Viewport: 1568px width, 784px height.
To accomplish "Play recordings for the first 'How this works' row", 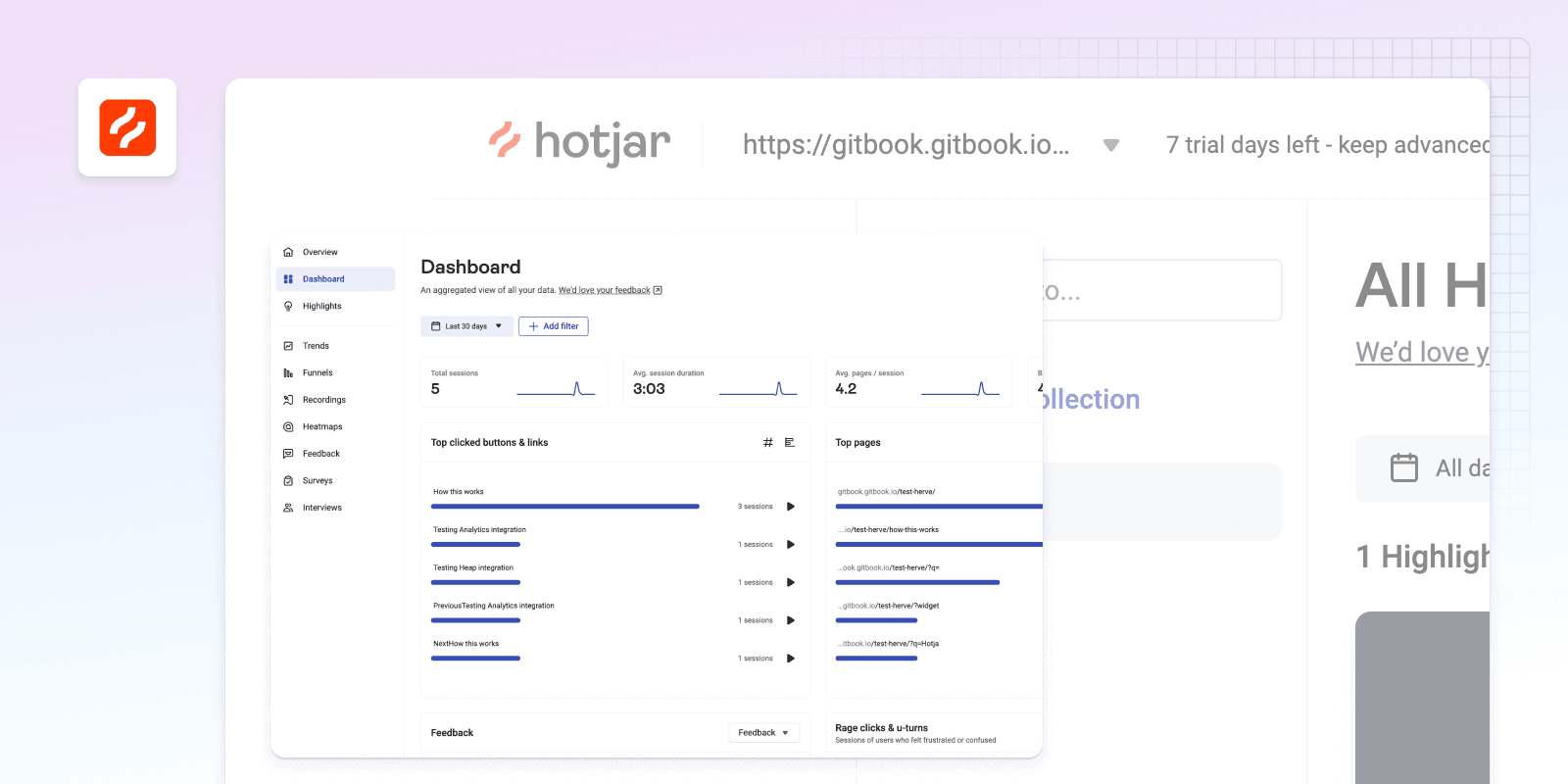I will [x=791, y=507].
